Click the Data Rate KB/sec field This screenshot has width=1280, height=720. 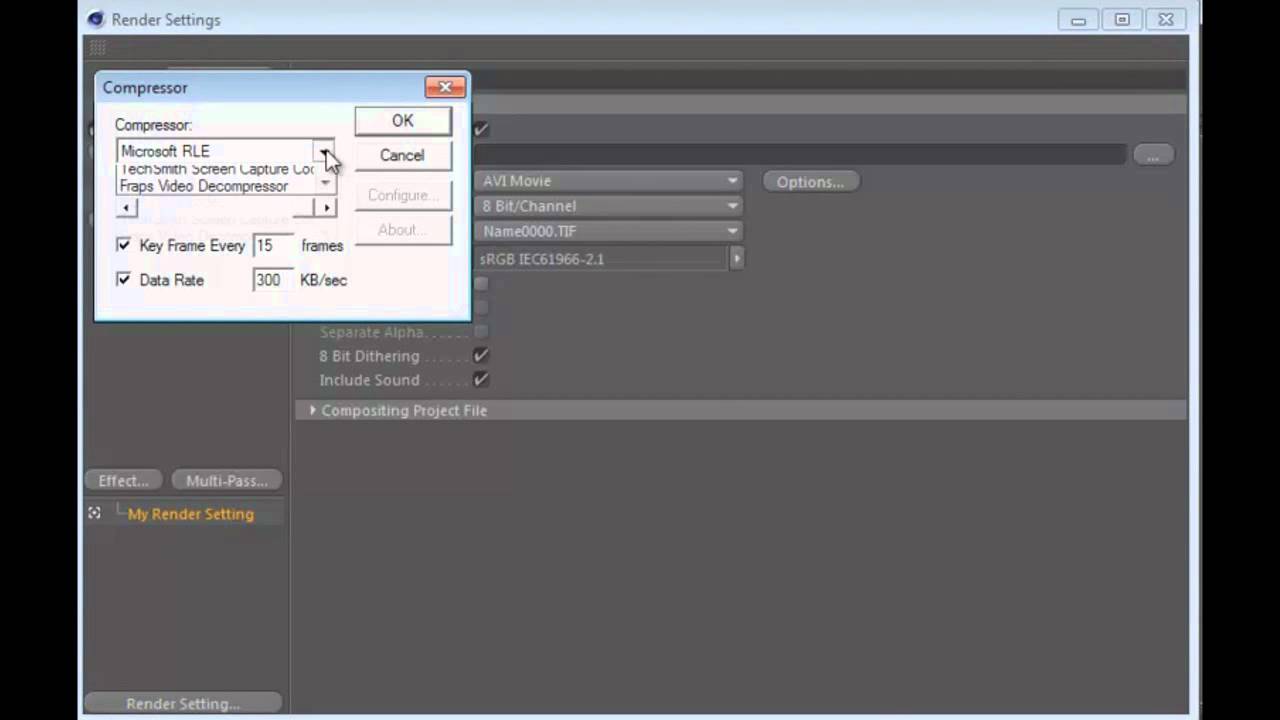(273, 280)
